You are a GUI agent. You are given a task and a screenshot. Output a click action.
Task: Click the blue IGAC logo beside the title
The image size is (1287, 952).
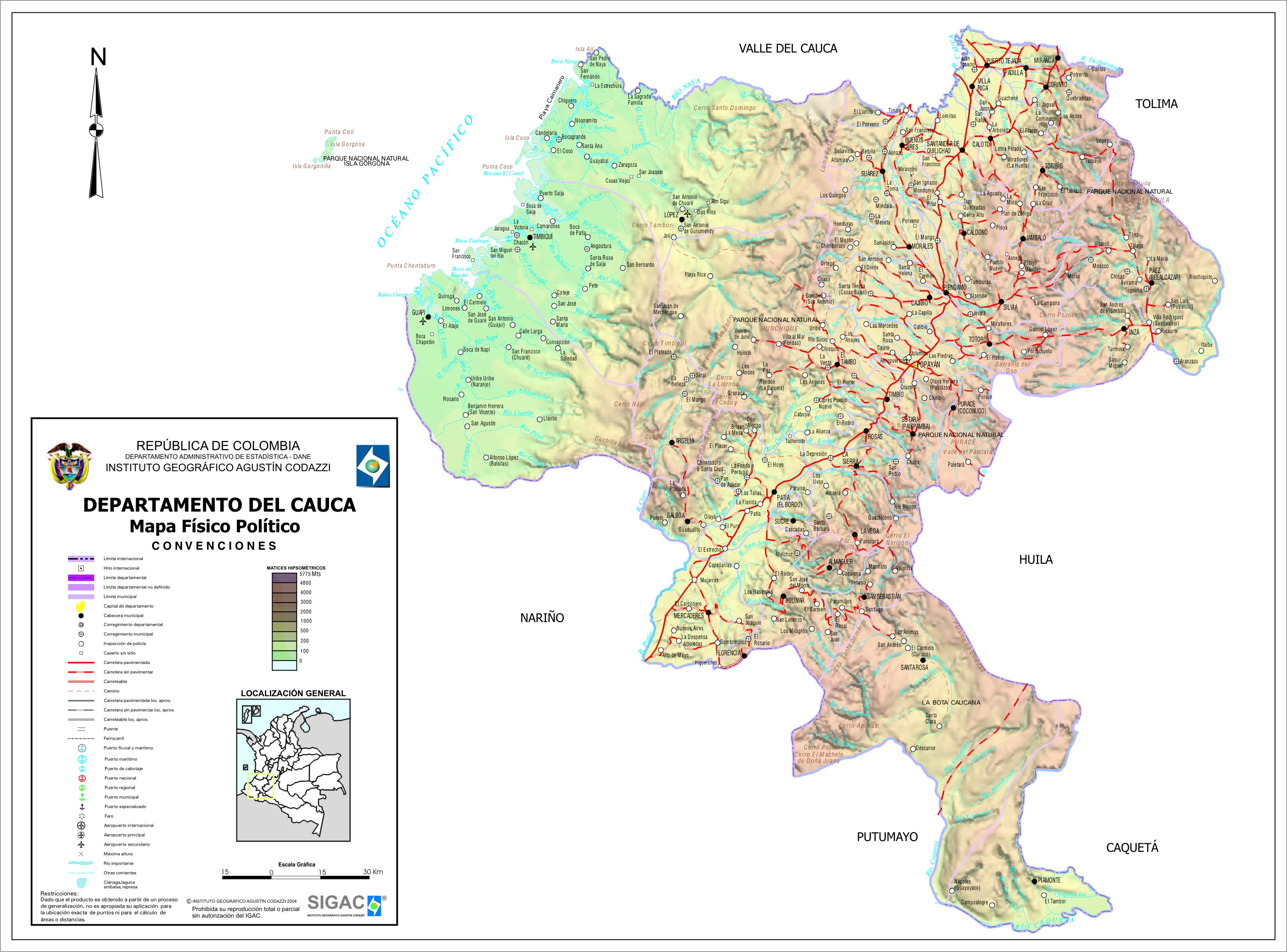point(372,466)
